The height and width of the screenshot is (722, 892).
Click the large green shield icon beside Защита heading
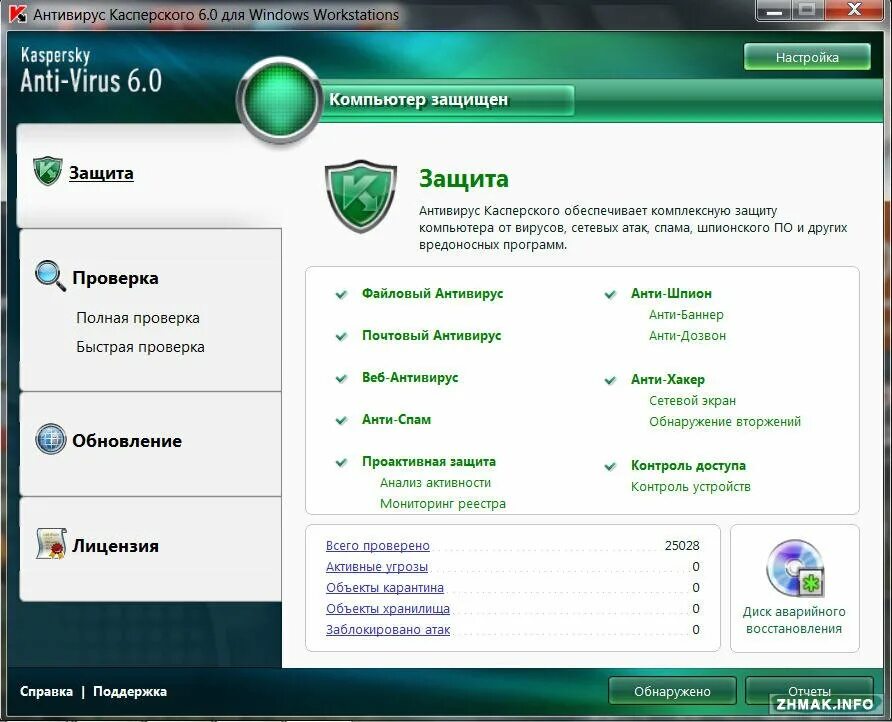point(360,196)
